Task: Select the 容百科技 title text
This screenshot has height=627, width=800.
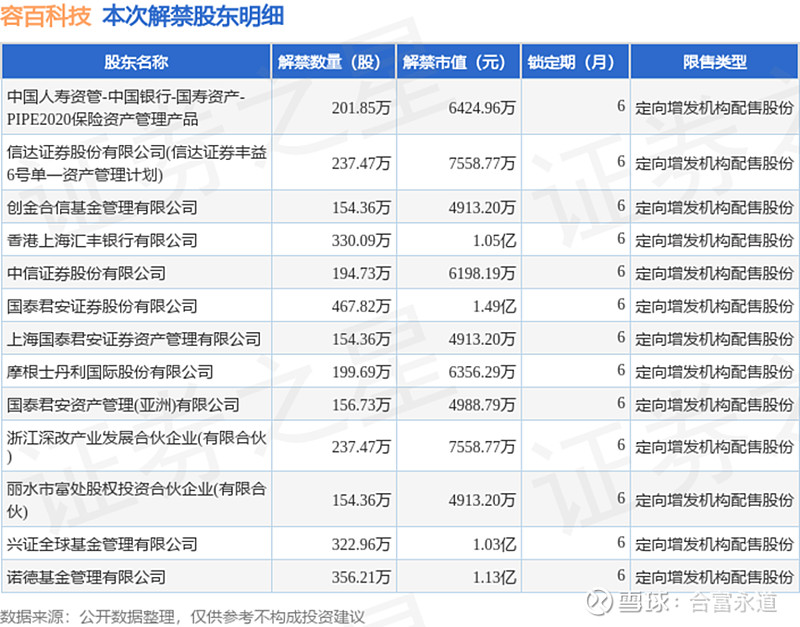Action: (x=46, y=16)
